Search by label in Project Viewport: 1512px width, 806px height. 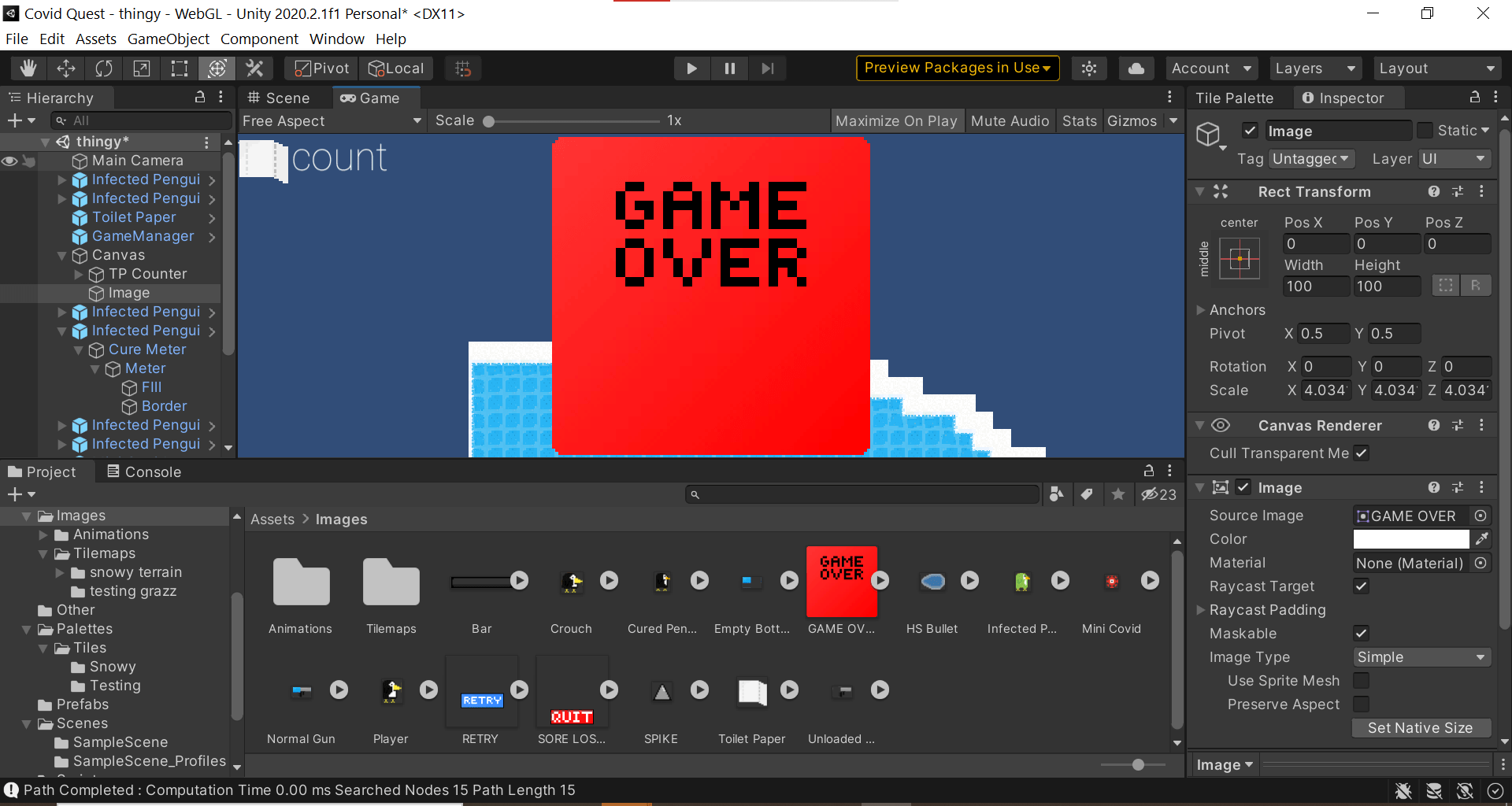(x=1087, y=494)
